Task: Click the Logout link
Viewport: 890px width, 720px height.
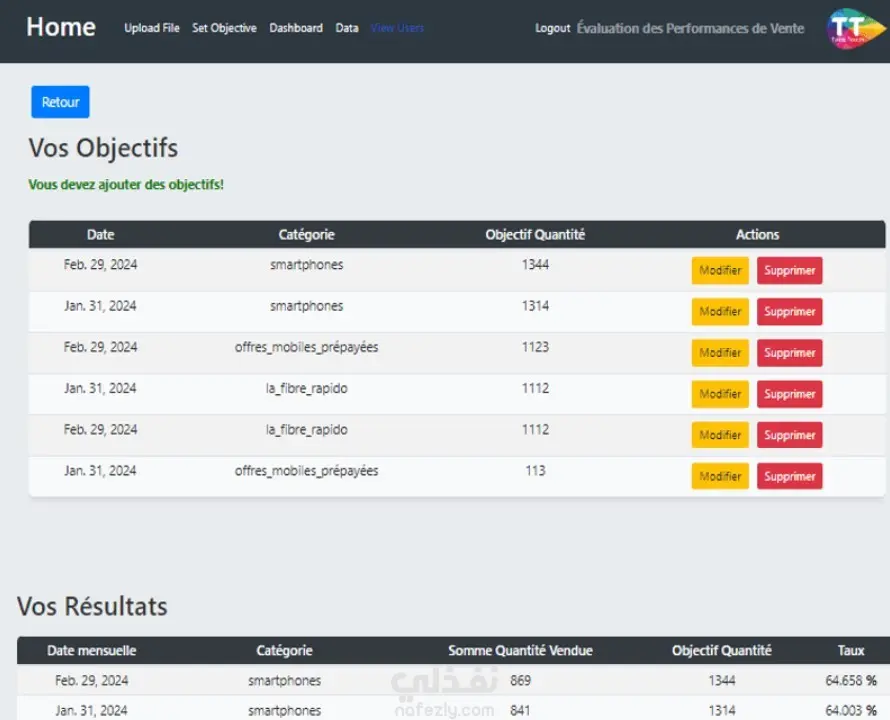Action: (552, 28)
